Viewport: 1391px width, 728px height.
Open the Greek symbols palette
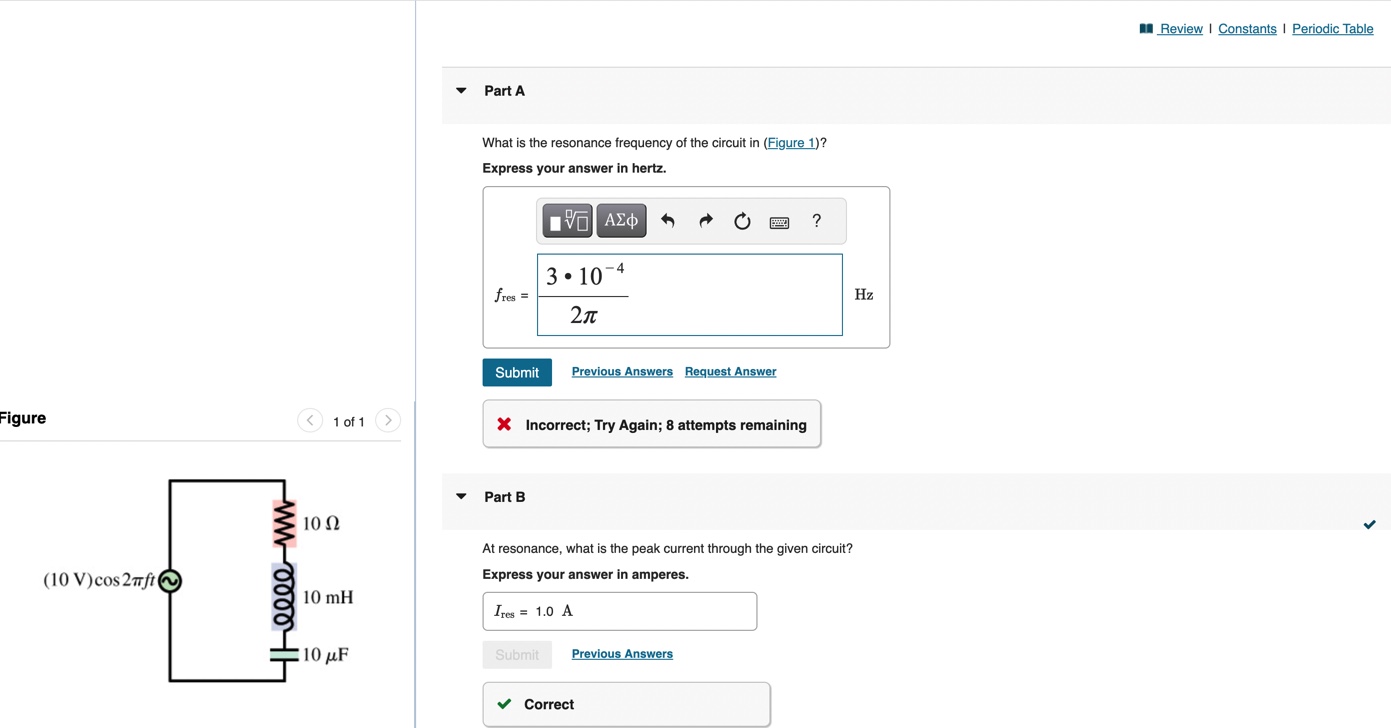(x=621, y=221)
